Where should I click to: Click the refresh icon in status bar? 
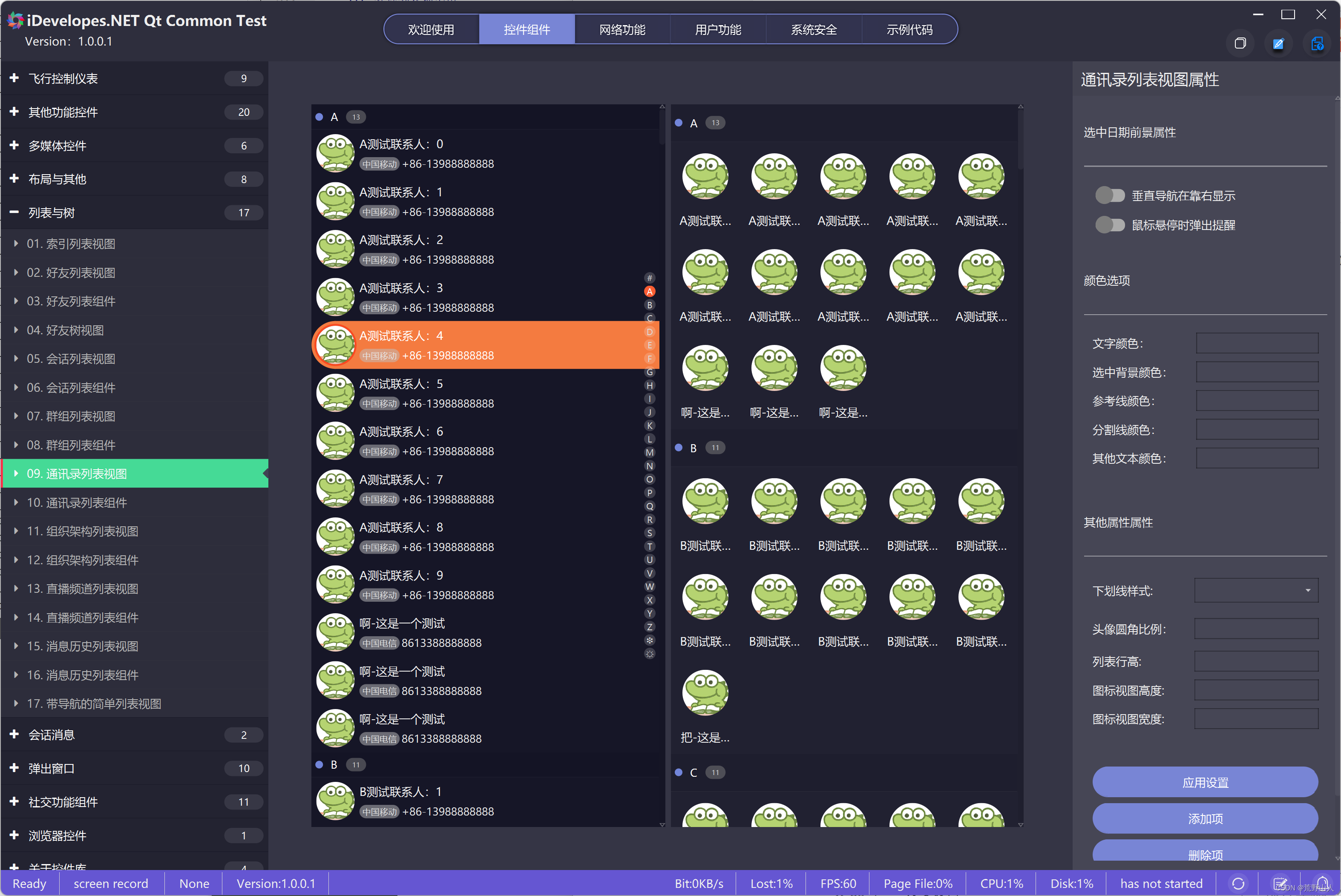click(x=1238, y=883)
